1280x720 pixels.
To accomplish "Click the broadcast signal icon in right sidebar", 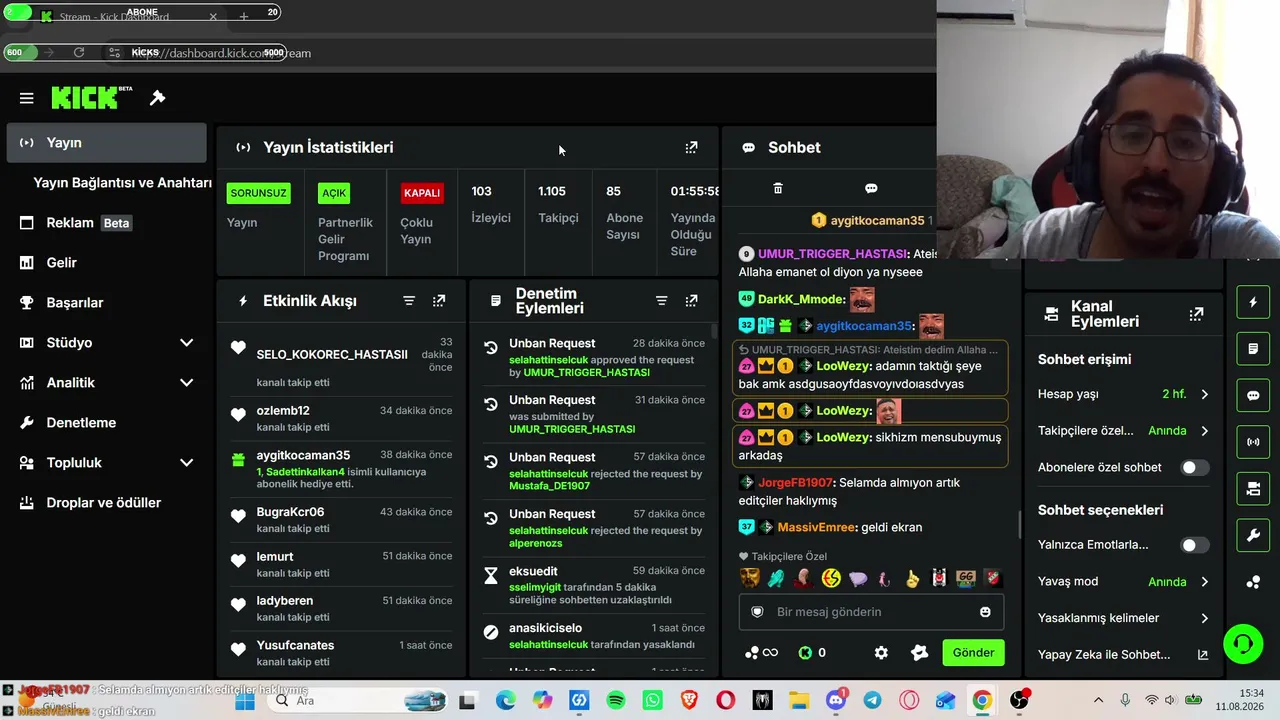I will click(x=1253, y=442).
